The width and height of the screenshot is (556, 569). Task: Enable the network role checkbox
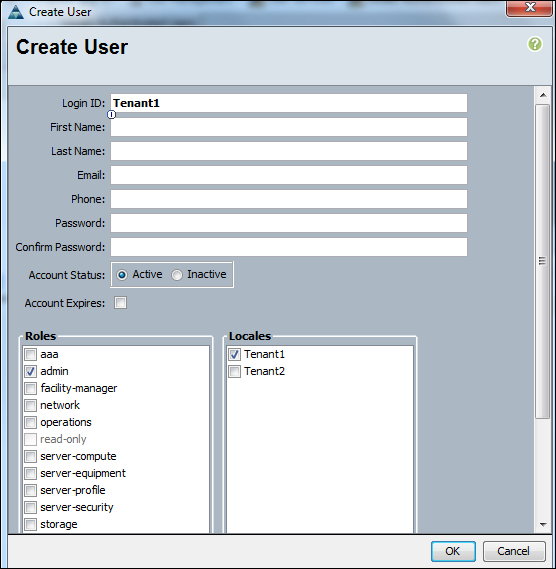[x=30, y=405]
